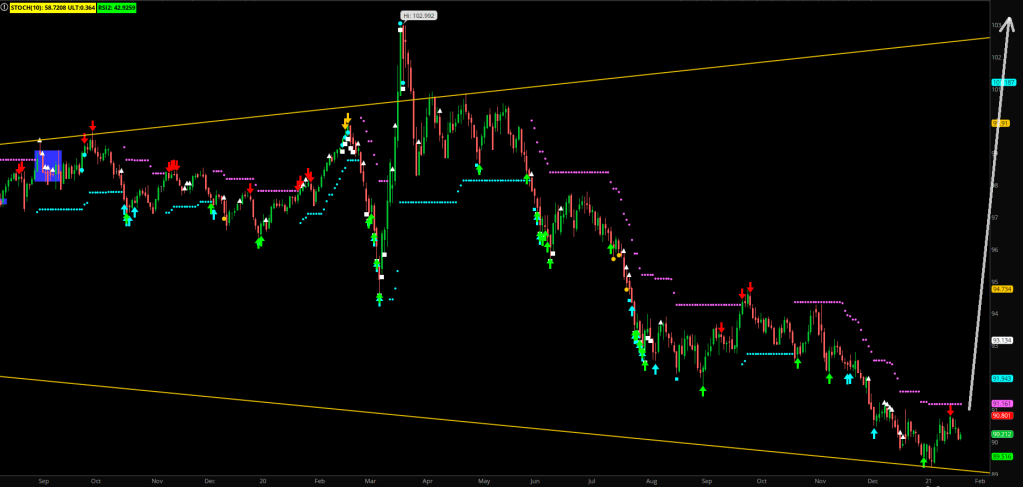The image size is (1023, 487).
Task: Select the cyan 91.943 price axis label
Action: click(1002, 378)
